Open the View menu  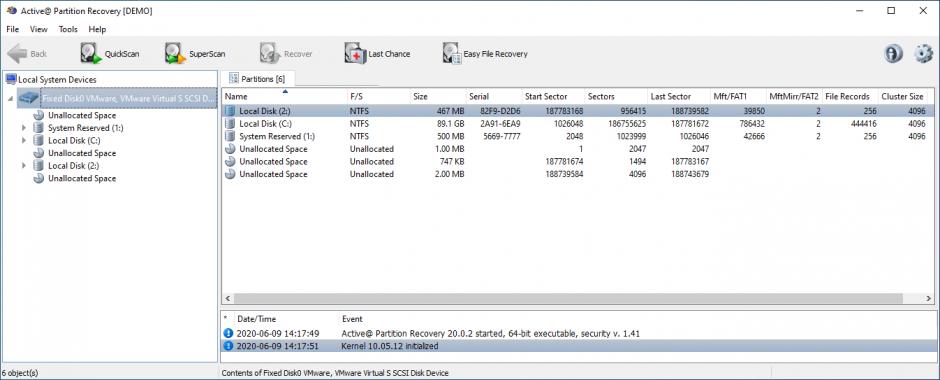pos(38,29)
